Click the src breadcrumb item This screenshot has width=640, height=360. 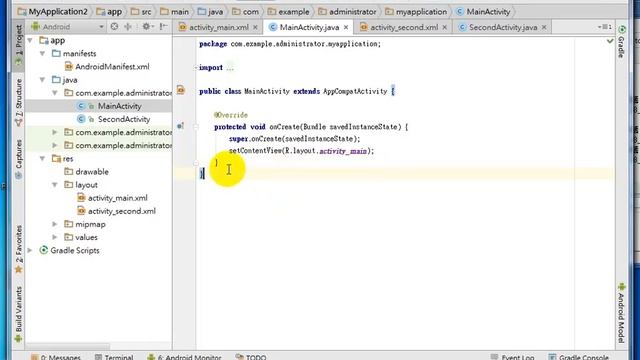pos(141,12)
